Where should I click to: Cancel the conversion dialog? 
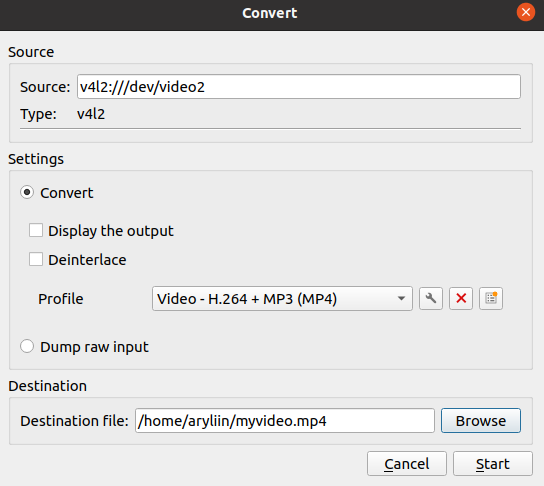click(407, 463)
